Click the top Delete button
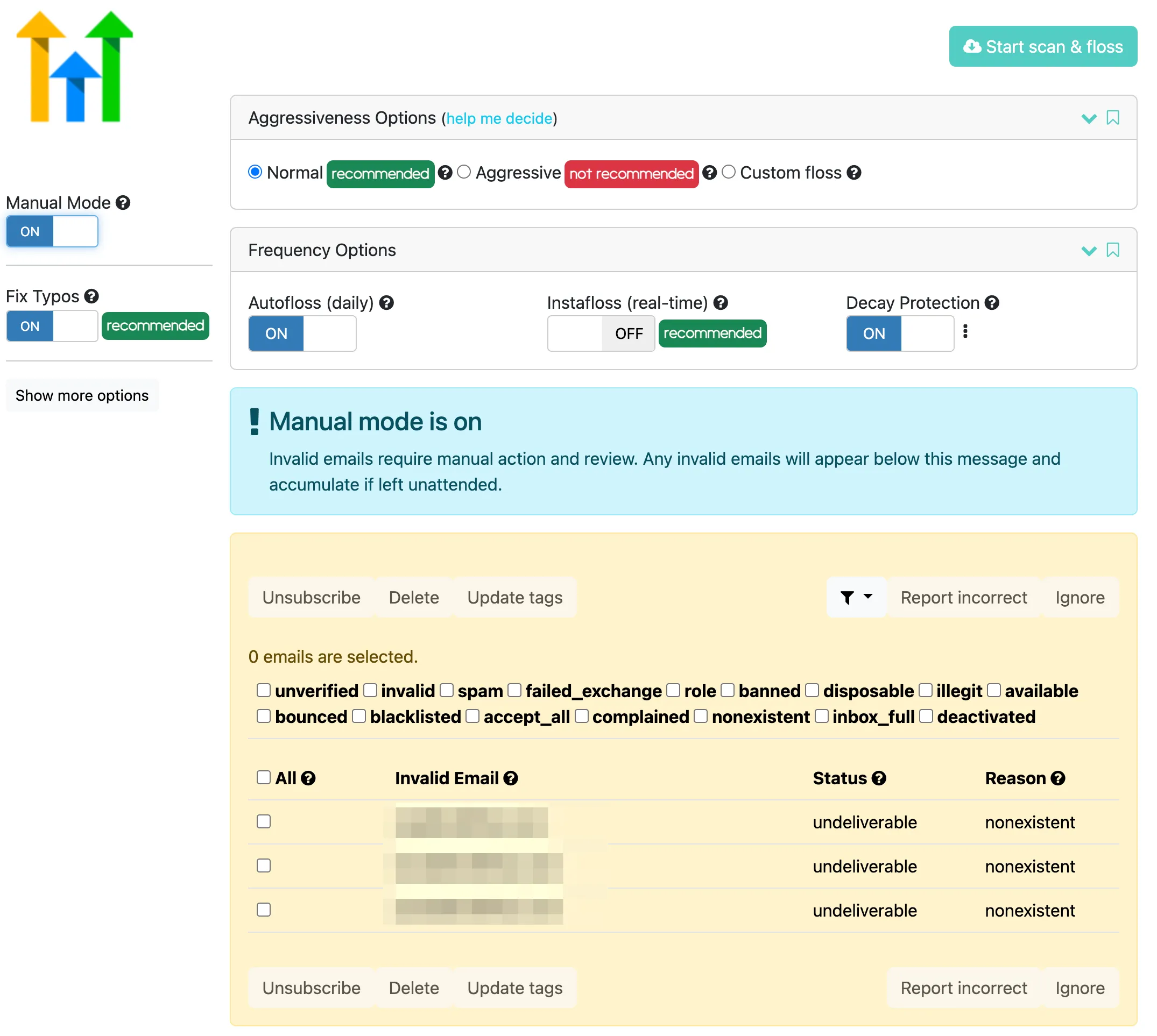 (414, 598)
